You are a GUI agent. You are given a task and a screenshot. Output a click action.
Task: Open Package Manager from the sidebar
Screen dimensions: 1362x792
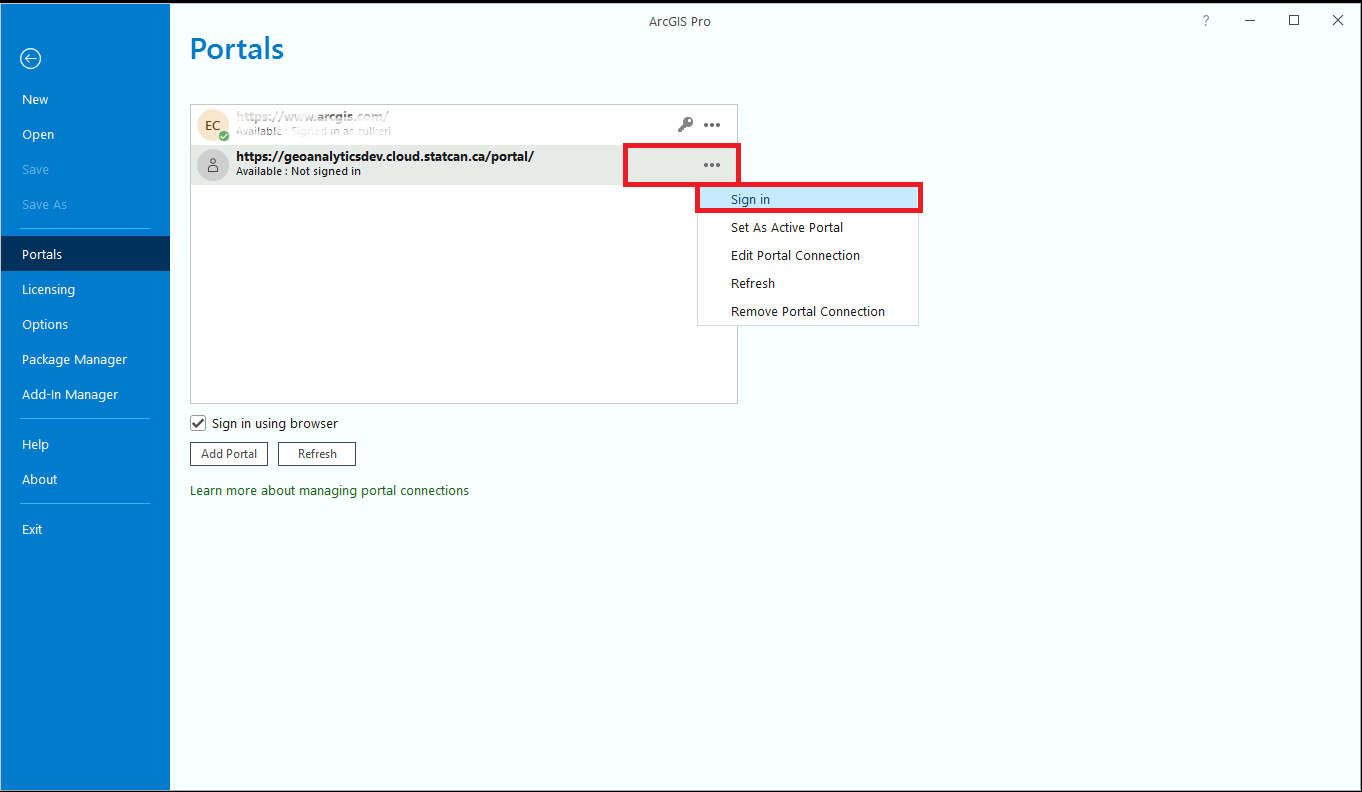[85, 360]
